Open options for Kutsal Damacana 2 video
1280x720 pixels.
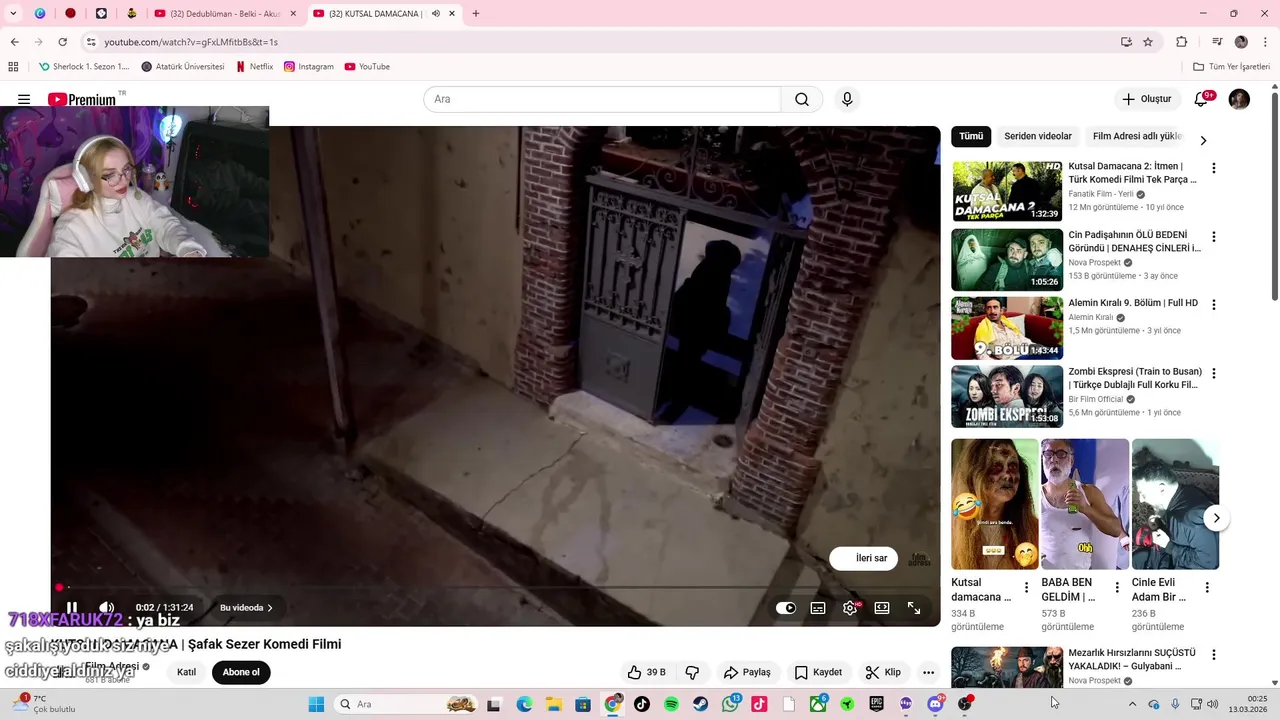pos(1214,168)
